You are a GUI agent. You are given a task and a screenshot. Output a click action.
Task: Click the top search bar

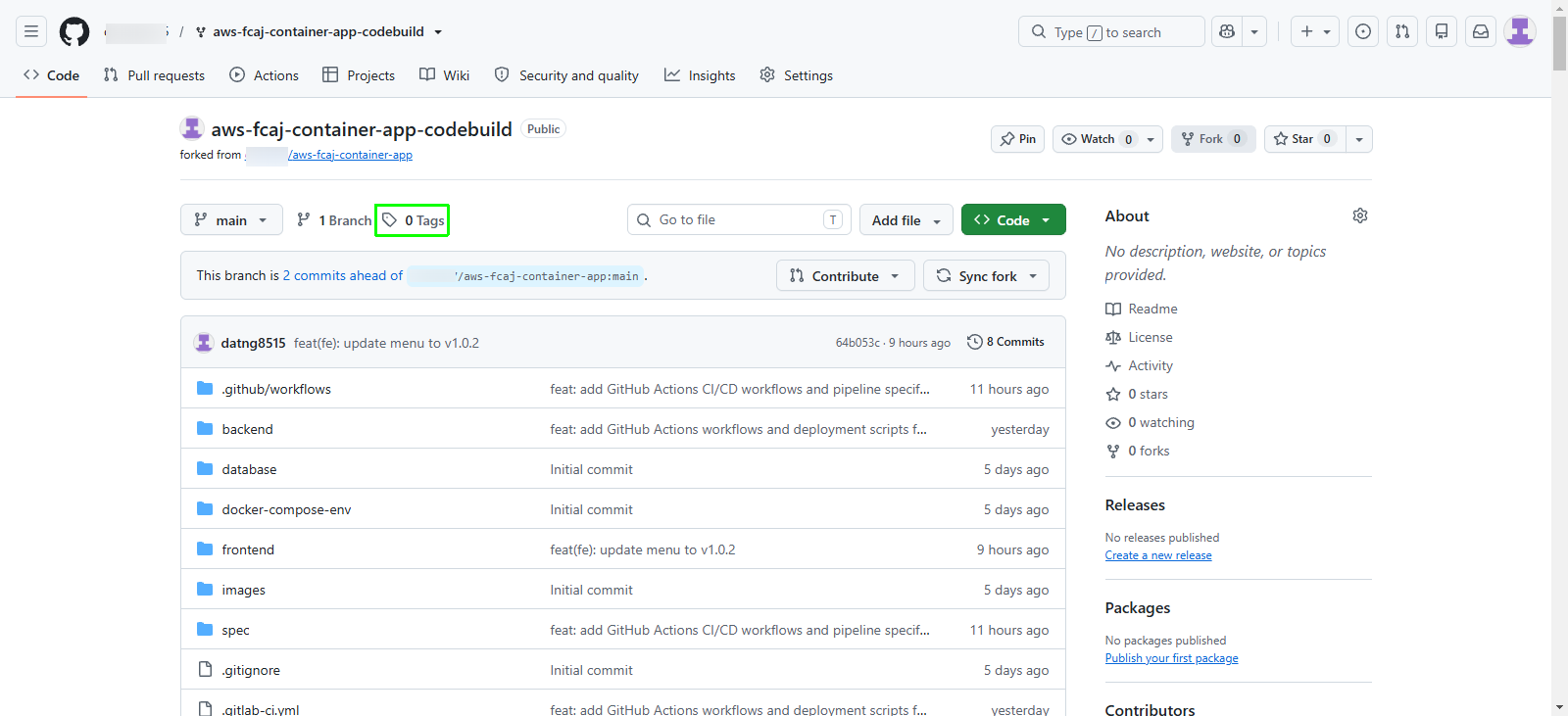click(x=1111, y=31)
